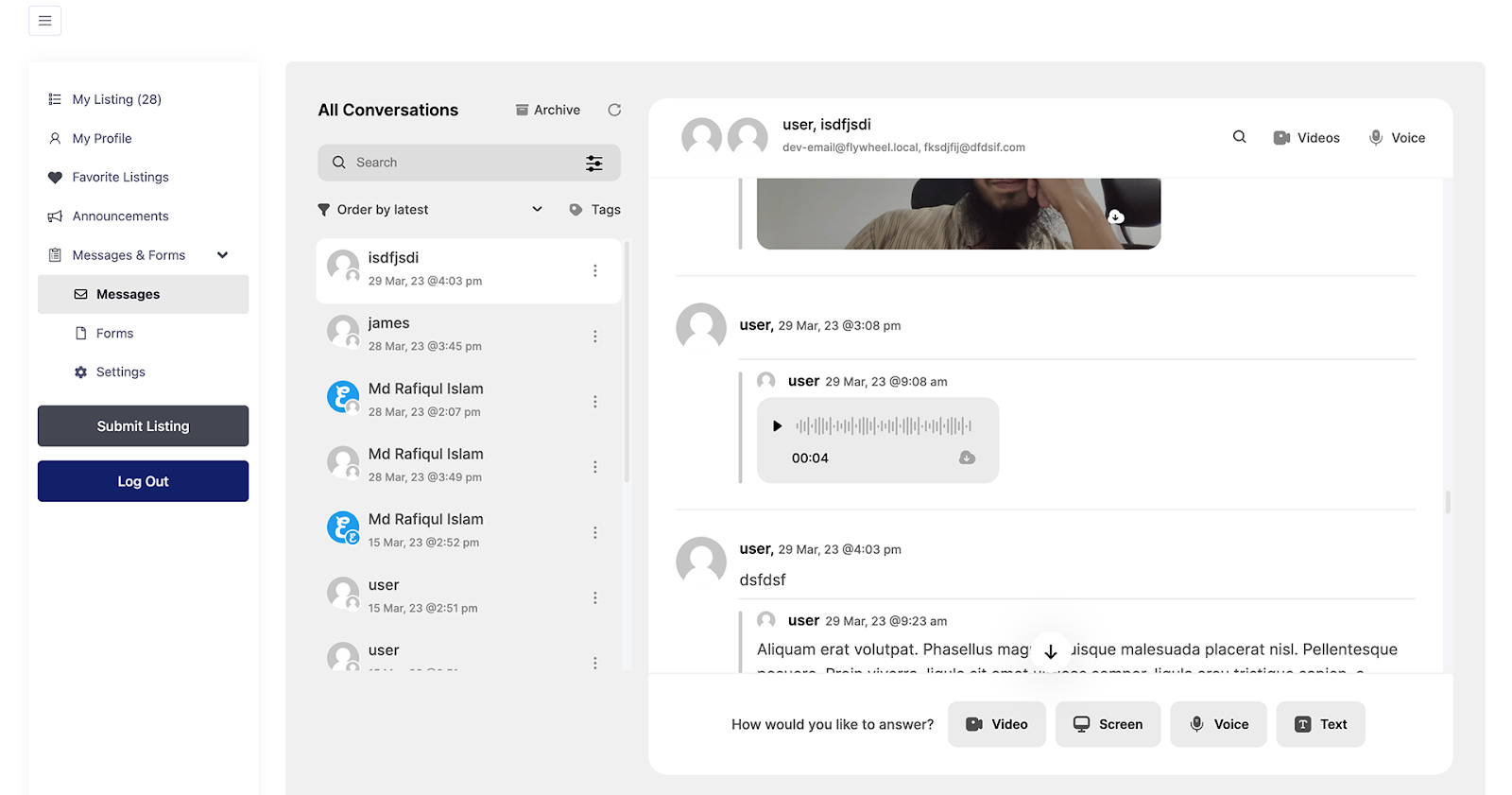Open the hamburger menu
The width and height of the screenshot is (1512, 795).
[x=44, y=21]
